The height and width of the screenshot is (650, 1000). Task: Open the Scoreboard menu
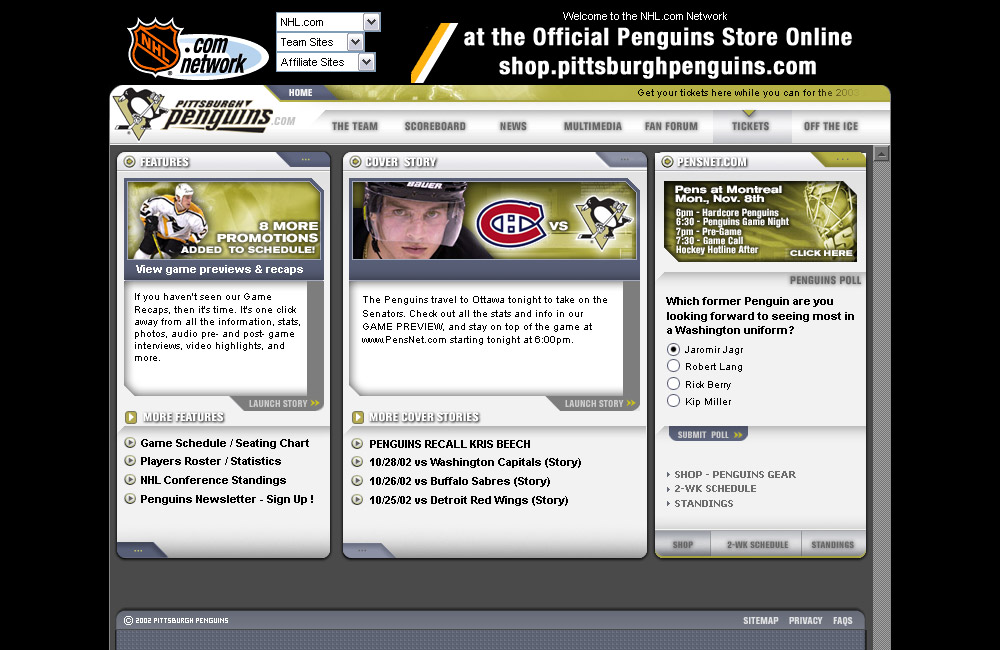coord(435,126)
